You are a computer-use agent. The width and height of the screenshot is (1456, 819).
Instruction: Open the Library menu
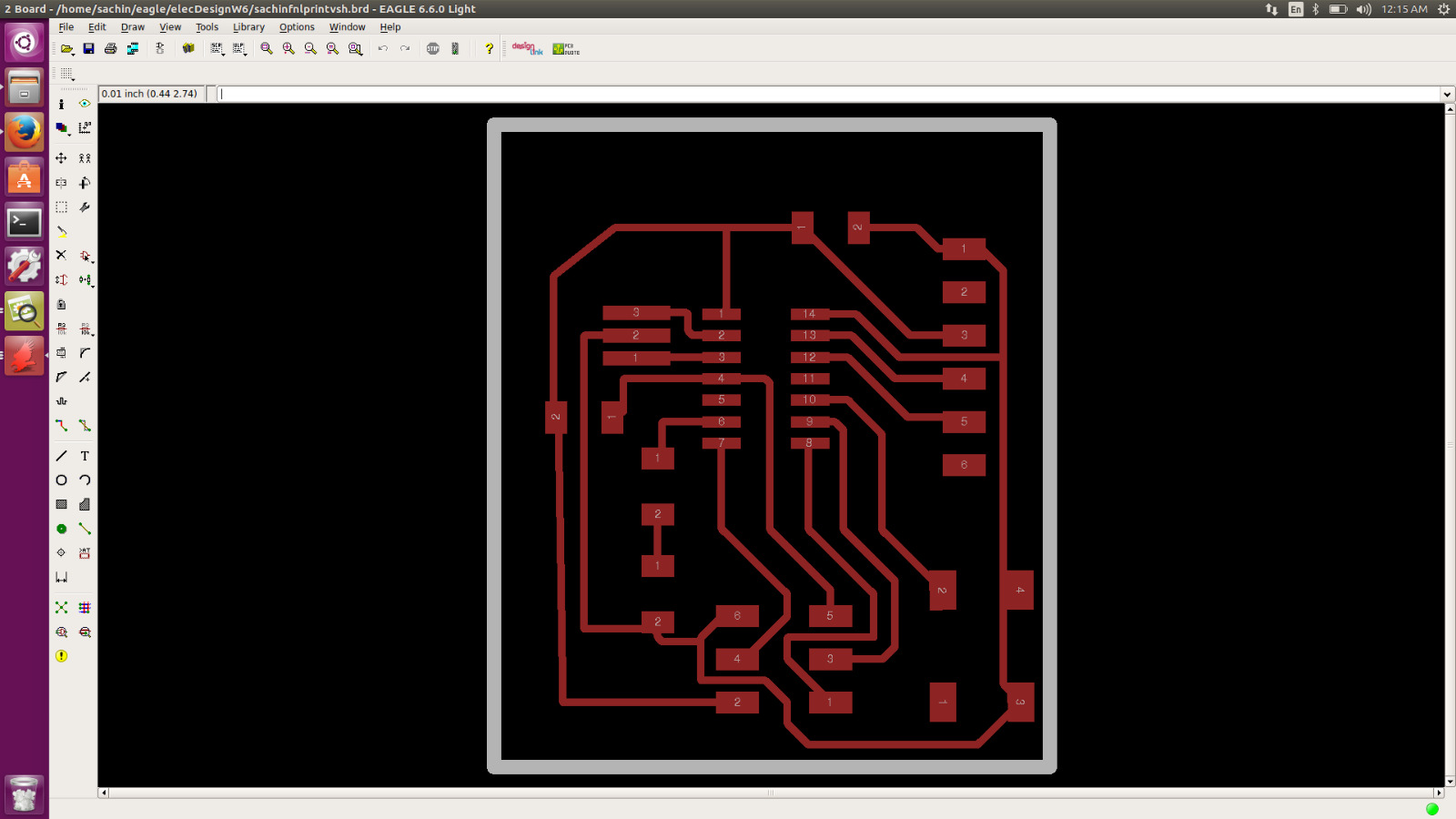pos(248,27)
